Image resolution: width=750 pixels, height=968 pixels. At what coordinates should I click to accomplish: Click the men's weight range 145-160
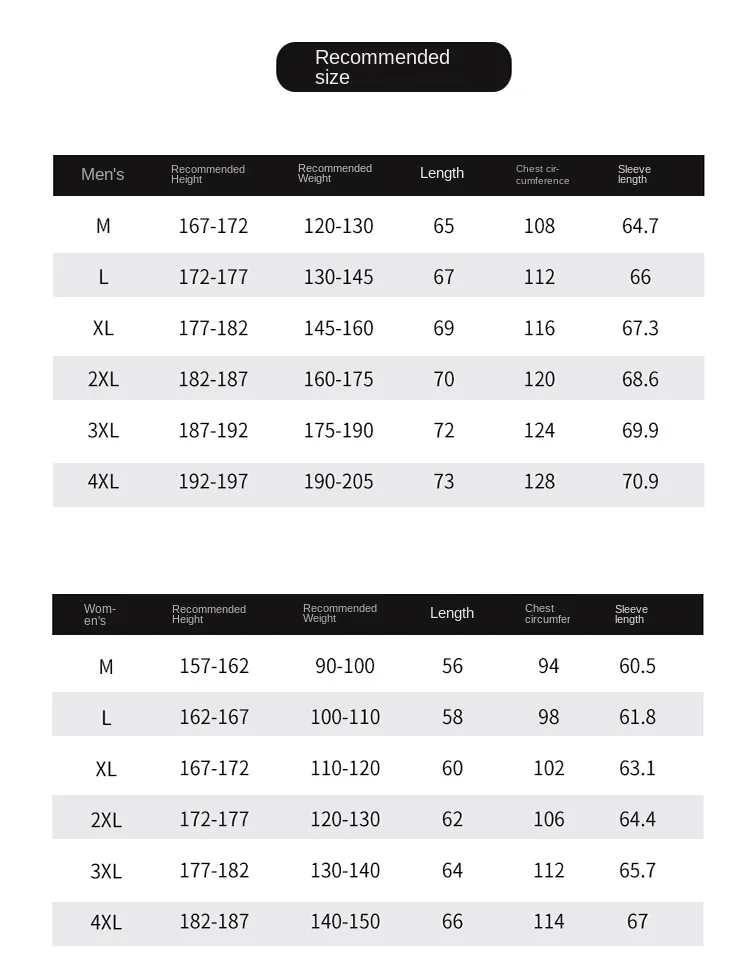pyautogui.click(x=339, y=328)
